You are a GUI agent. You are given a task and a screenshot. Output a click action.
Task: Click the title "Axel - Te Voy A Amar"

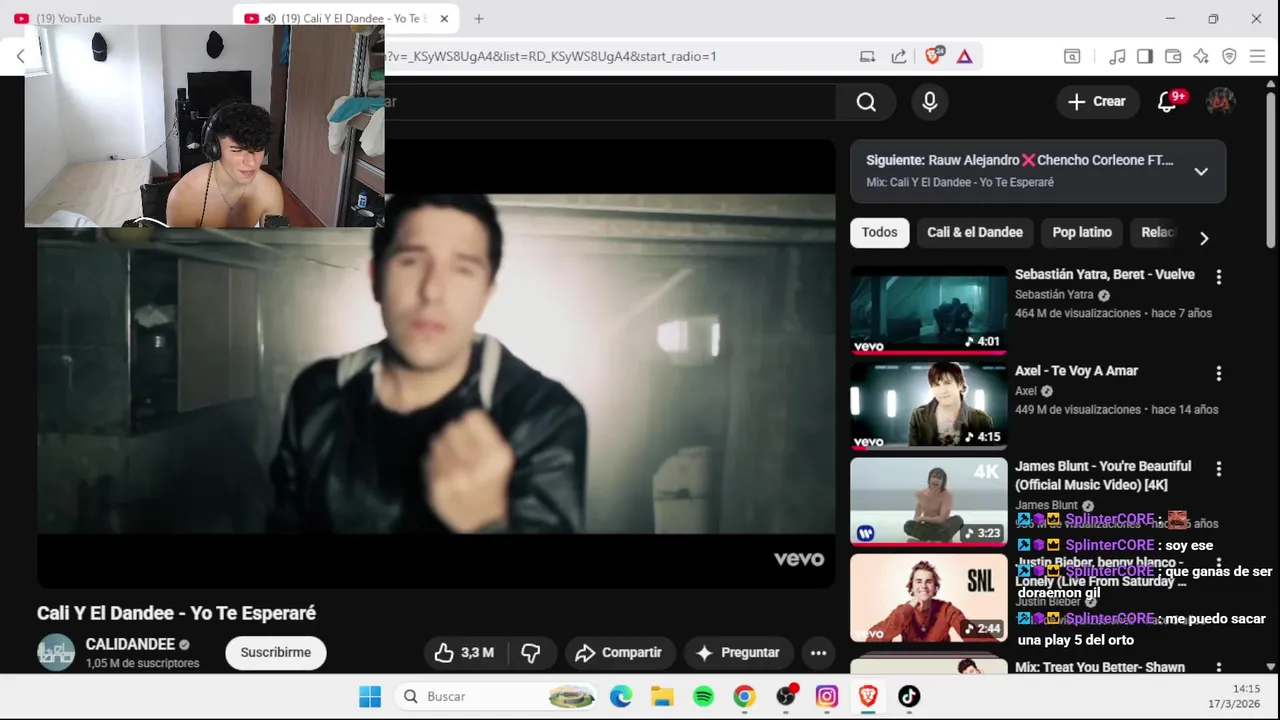pyautogui.click(x=1076, y=371)
